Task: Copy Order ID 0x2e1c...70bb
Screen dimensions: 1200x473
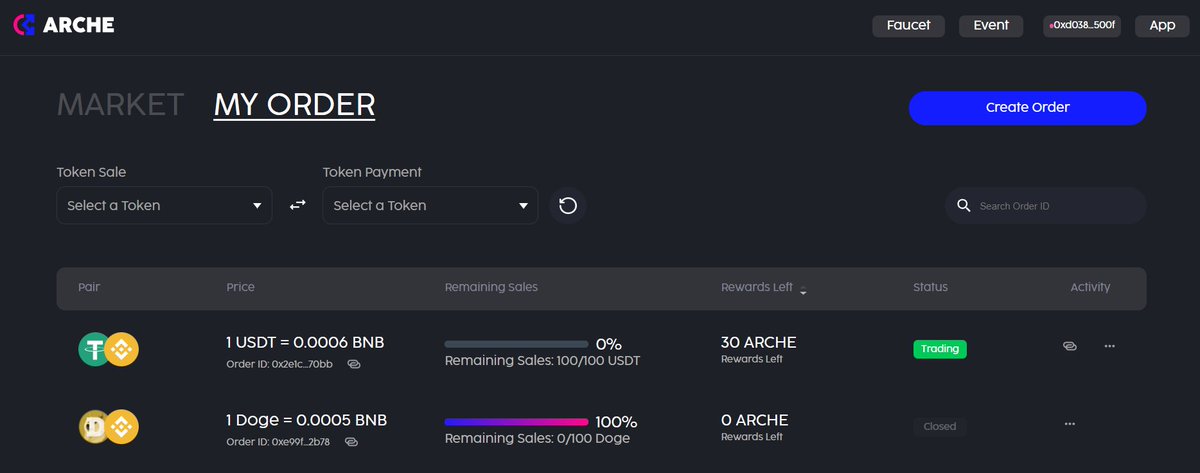Action: [353, 364]
